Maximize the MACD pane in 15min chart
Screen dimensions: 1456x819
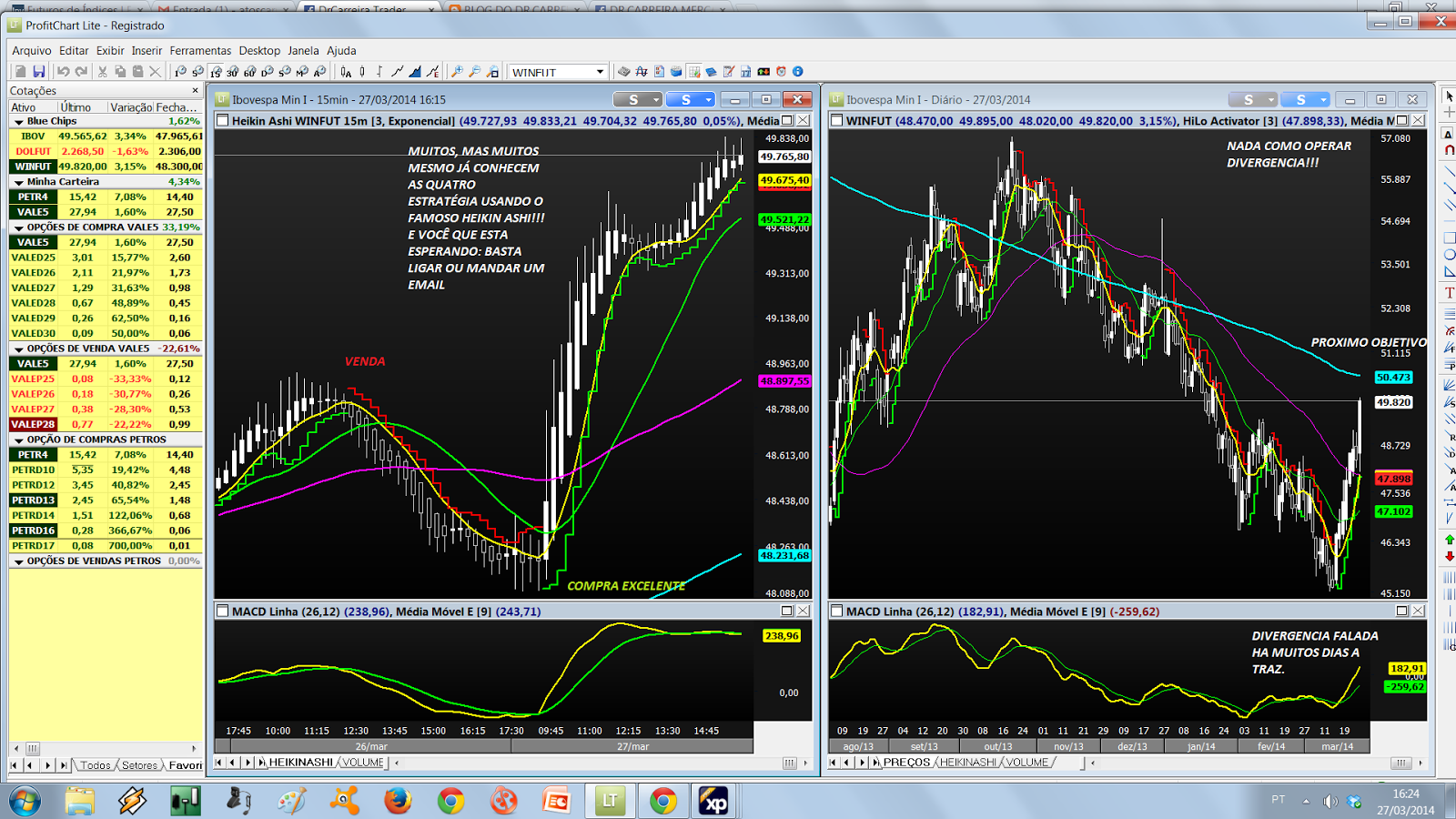[787, 612]
